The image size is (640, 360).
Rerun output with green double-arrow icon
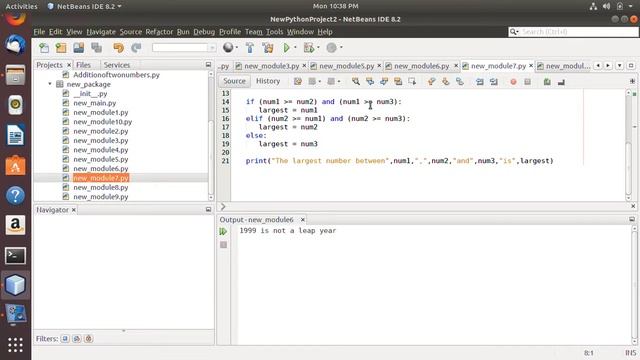tap(223, 231)
